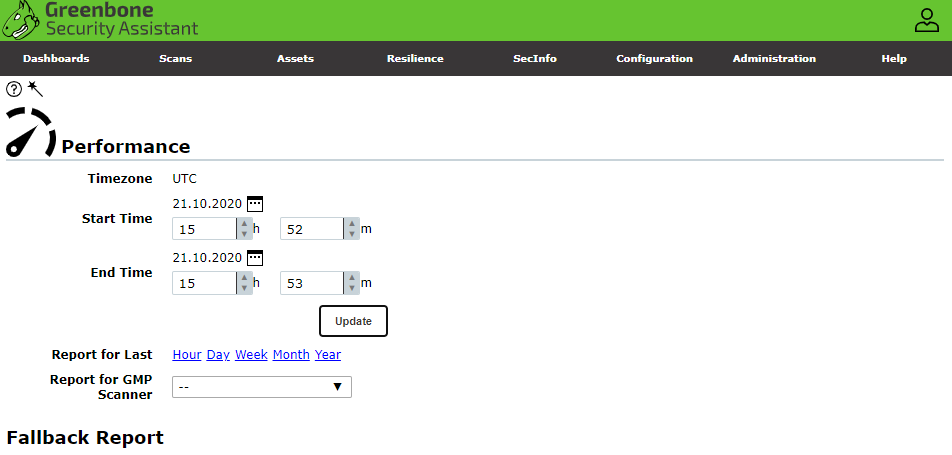Increase Start Time hour with stepper
This screenshot has height=455, width=952.
tap(243, 224)
